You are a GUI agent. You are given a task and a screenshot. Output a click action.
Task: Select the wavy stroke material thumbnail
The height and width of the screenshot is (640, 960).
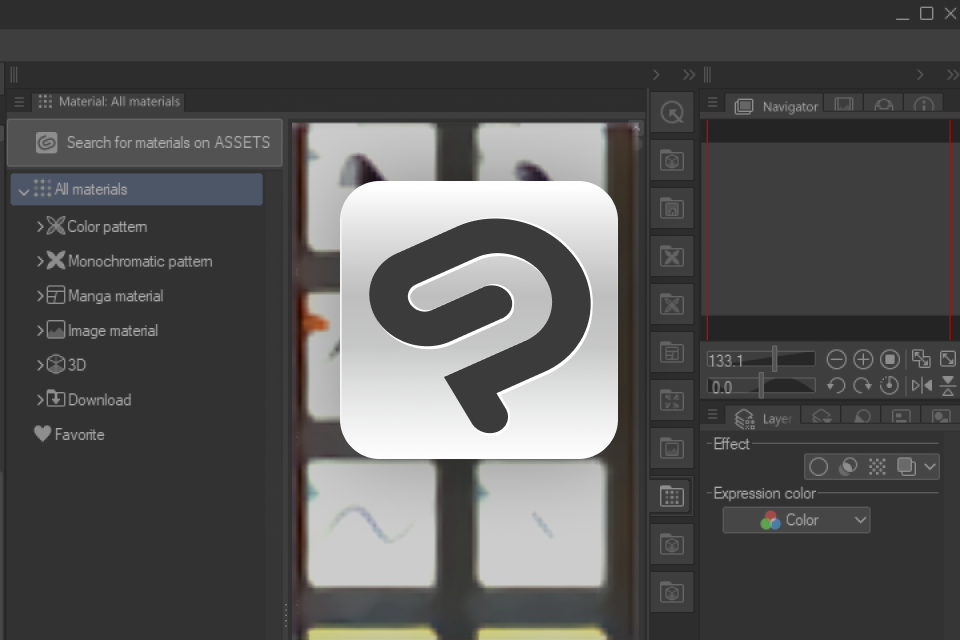(x=372, y=524)
